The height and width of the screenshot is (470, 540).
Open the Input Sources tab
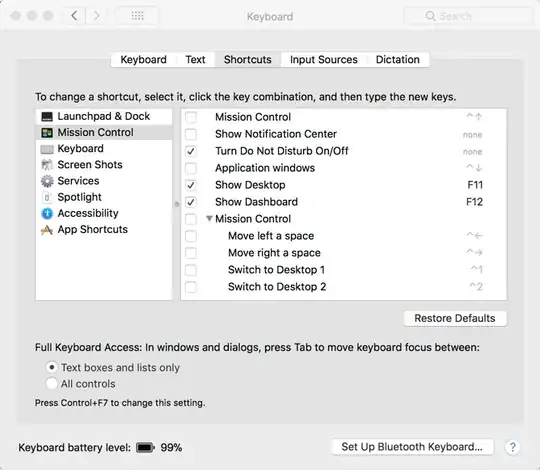(324, 60)
